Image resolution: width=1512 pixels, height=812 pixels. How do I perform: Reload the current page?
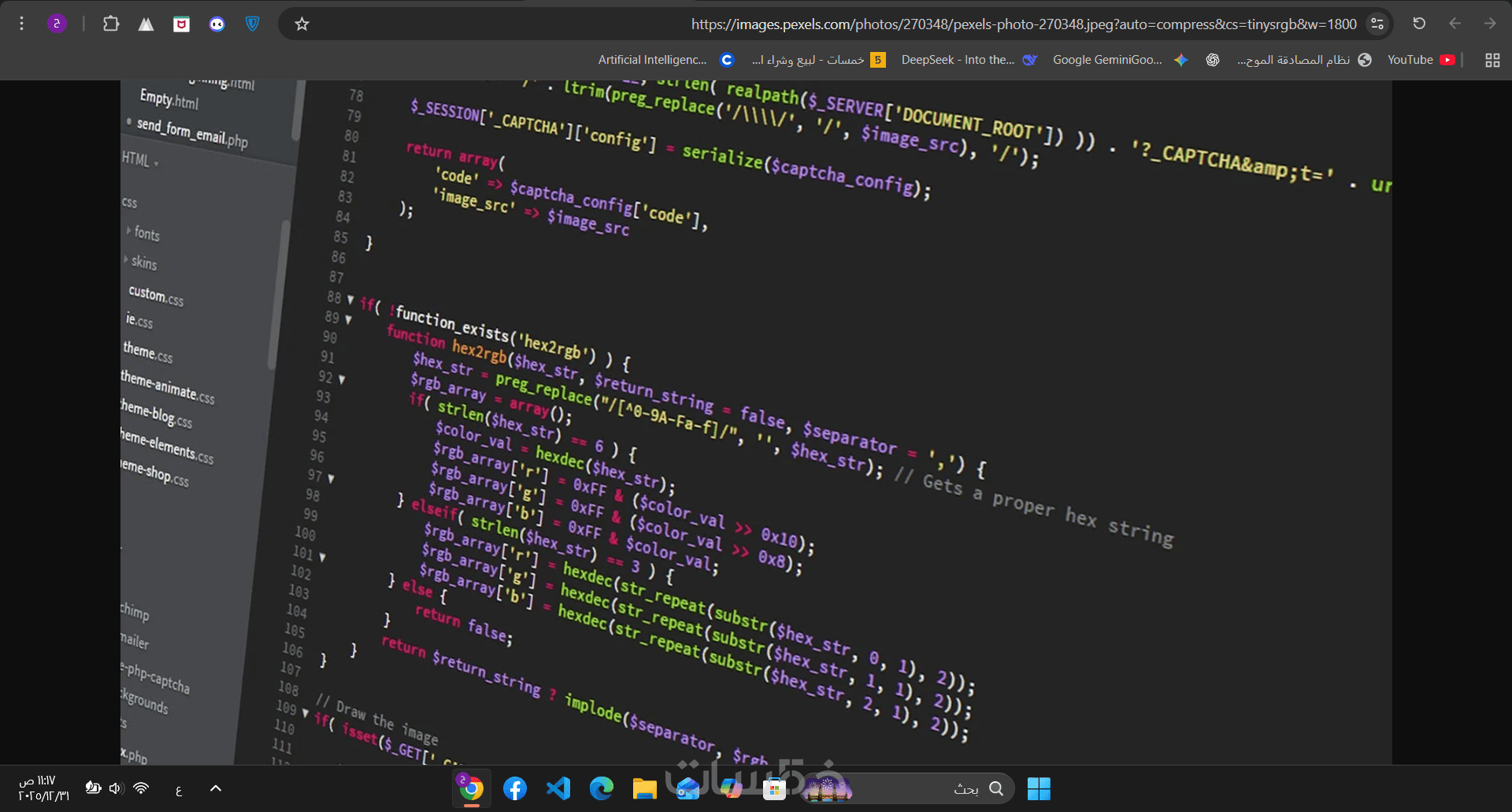(1419, 24)
